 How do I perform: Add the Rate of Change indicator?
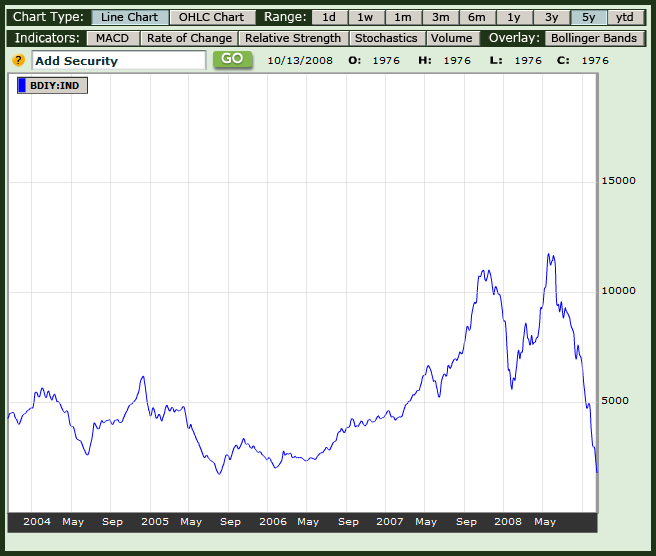click(189, 38)
